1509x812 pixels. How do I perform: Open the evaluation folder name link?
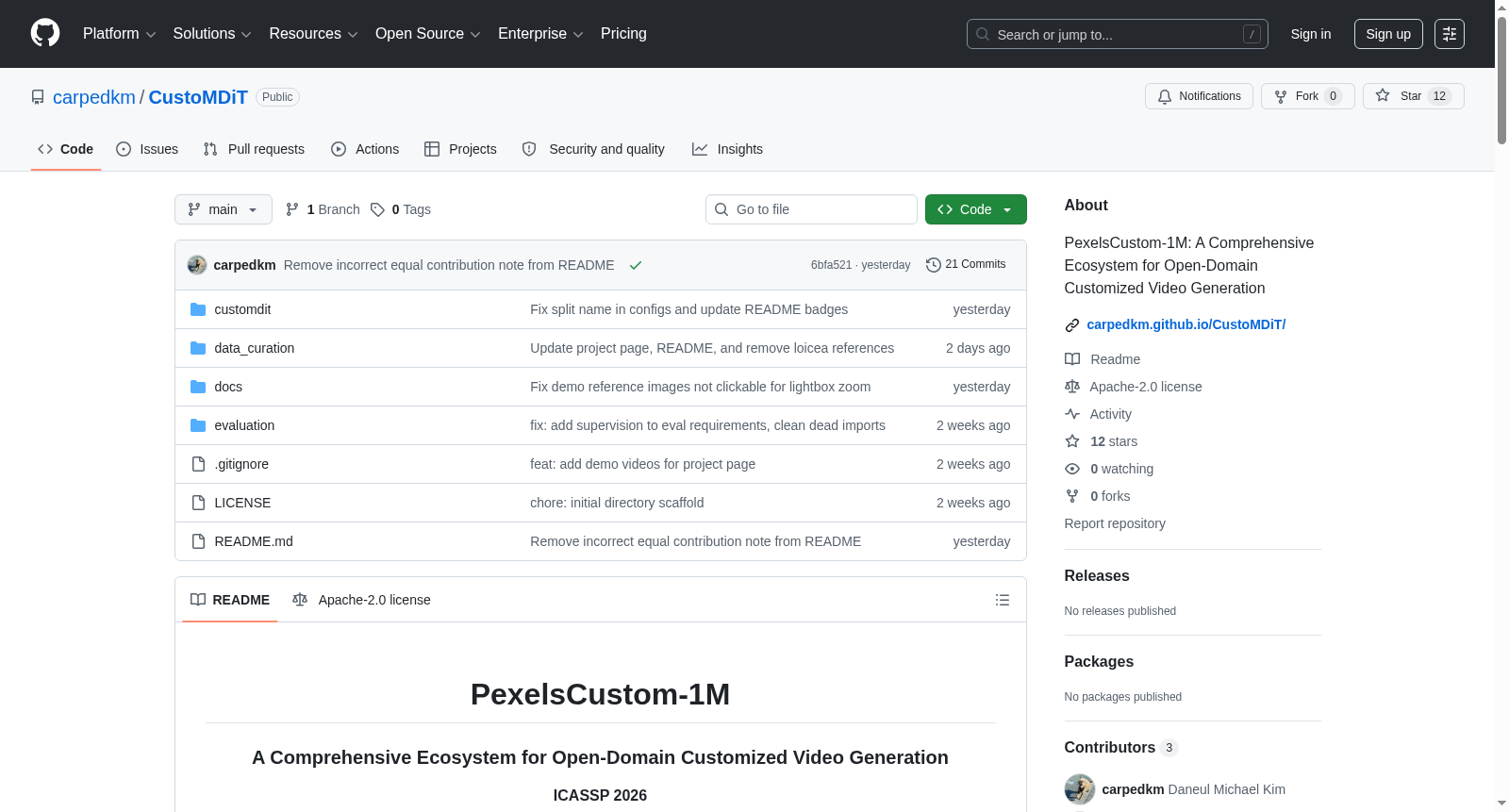(x=244, y=425)
